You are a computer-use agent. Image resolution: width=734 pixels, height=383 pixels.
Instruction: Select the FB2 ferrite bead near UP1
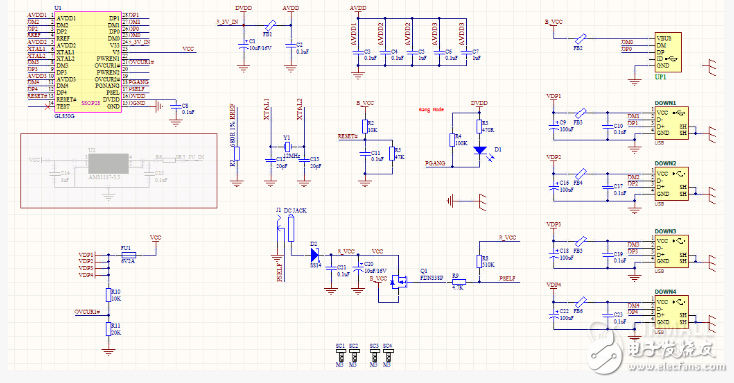(580, 38)
